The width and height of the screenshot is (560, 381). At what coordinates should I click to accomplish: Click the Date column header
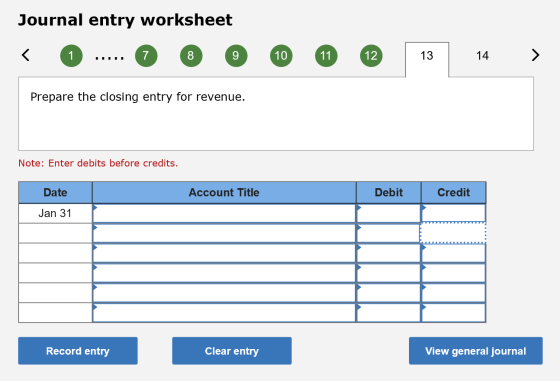[x=55, y=192]
